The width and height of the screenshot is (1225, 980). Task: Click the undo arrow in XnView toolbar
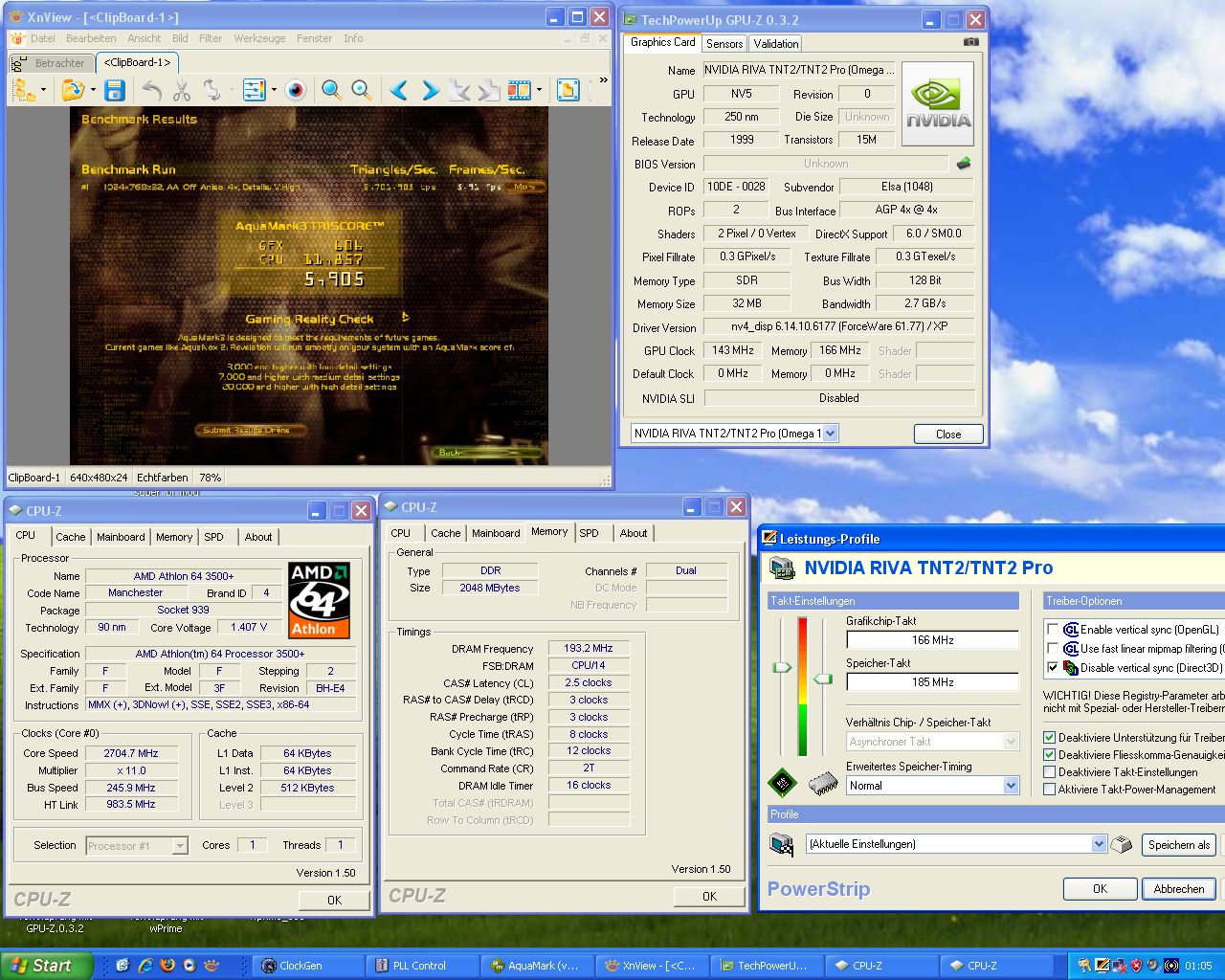coord(151,90)
